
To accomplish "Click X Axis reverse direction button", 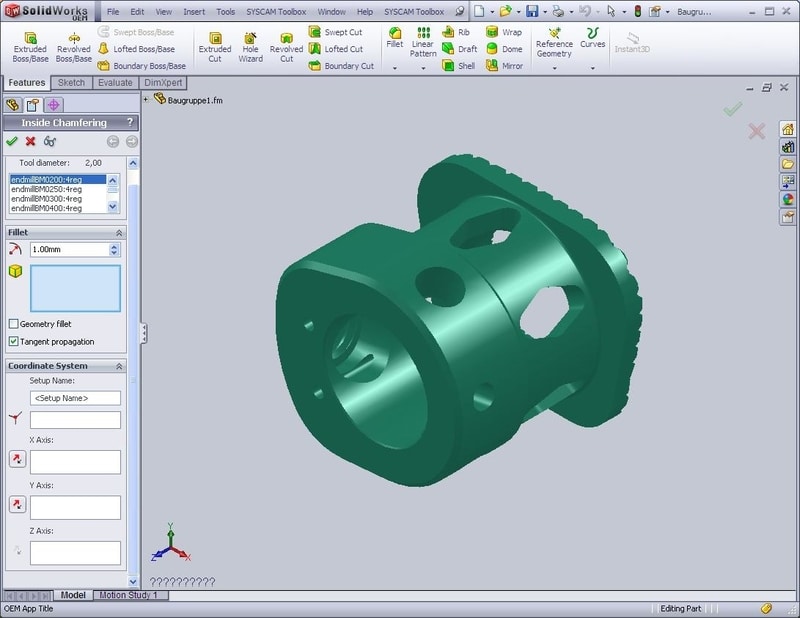I will point(17,459).
